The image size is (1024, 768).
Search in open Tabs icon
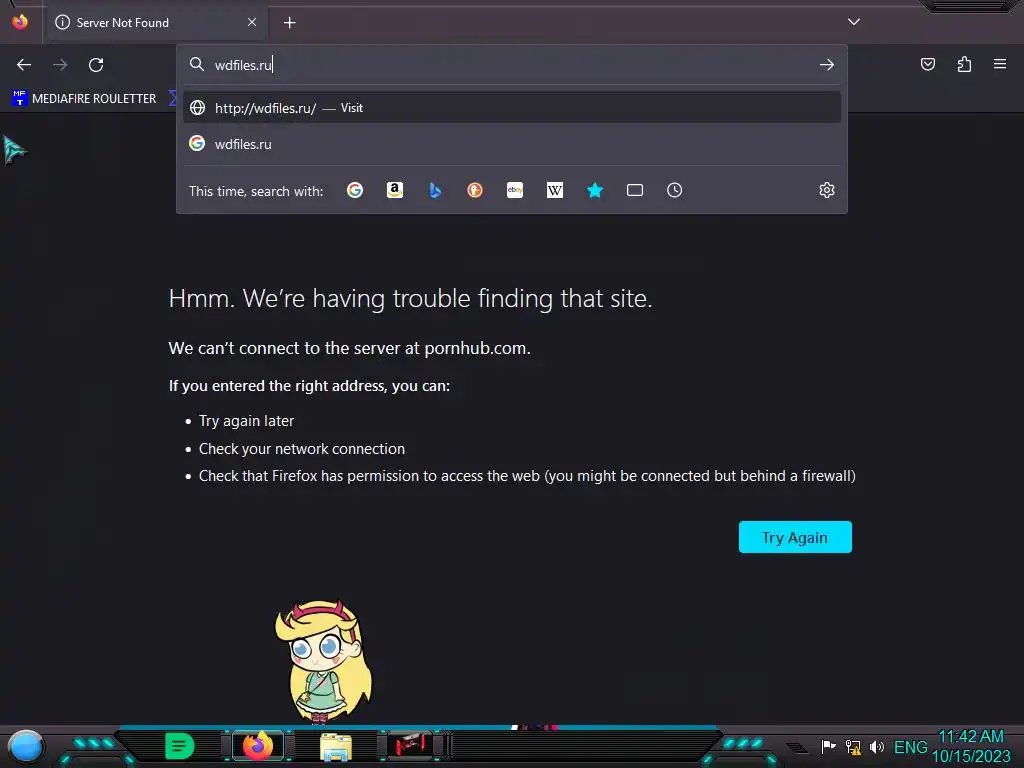click(x=635, y=190)
